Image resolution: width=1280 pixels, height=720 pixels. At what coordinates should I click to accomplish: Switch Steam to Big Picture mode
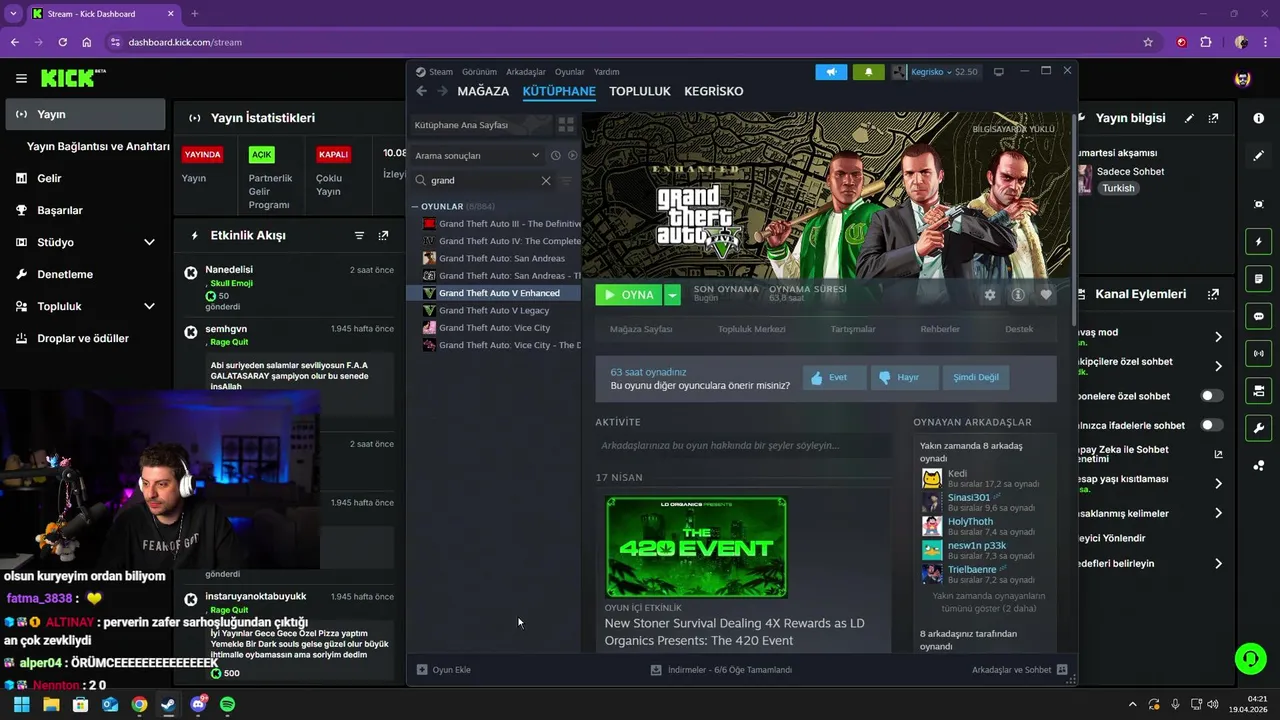998,72
